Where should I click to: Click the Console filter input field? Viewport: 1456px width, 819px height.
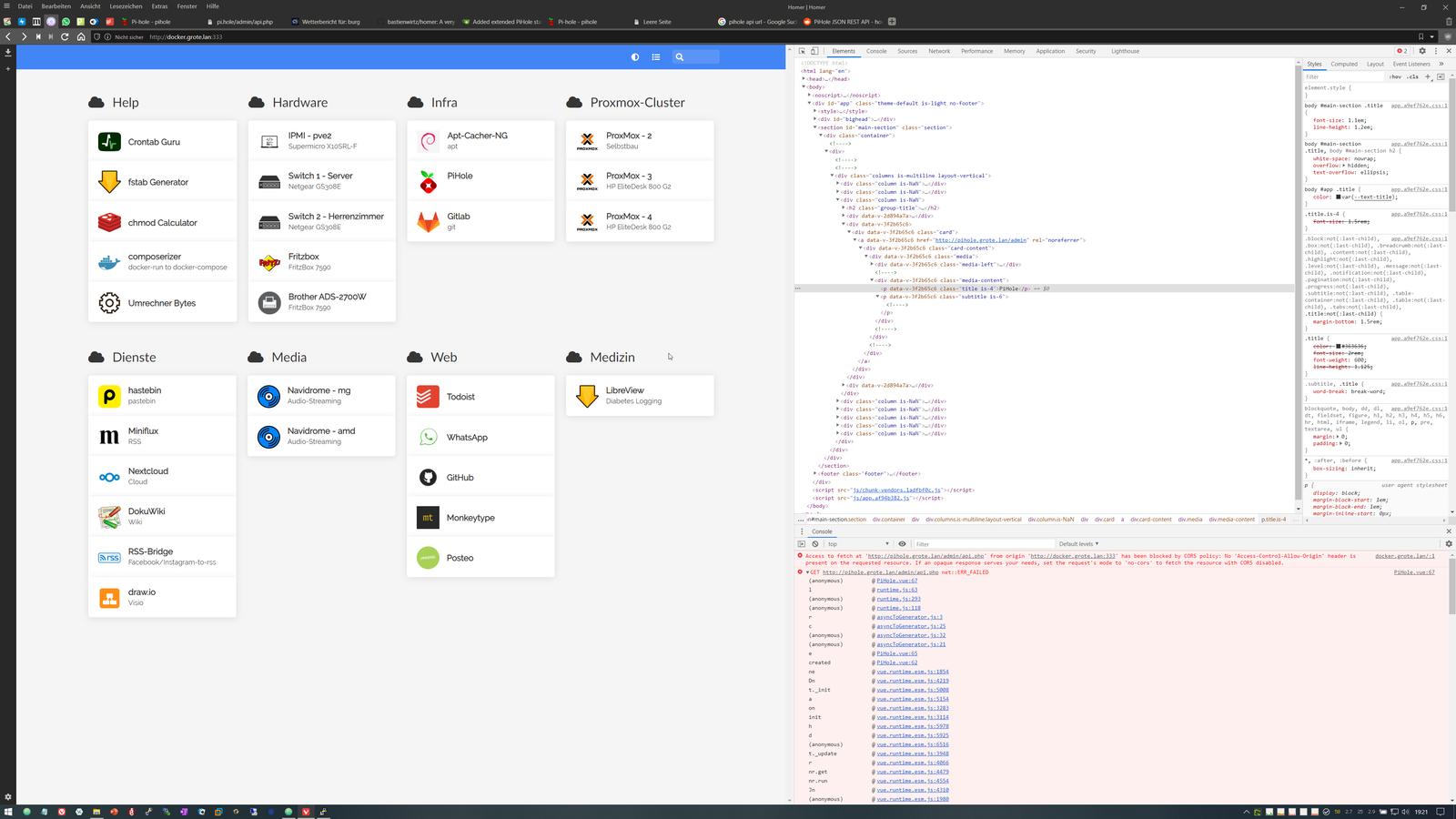pyautogui.click(x=955, y=543)
